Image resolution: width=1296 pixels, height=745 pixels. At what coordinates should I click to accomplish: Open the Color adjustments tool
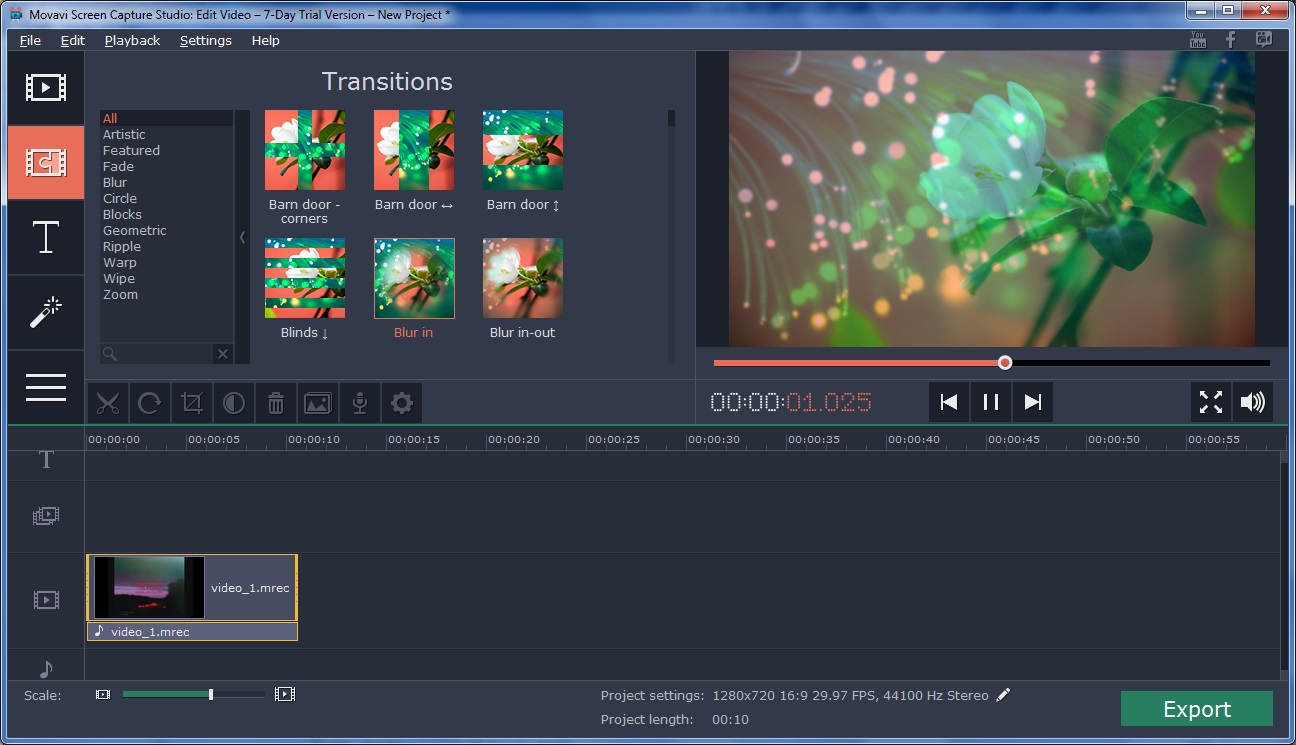233,403
